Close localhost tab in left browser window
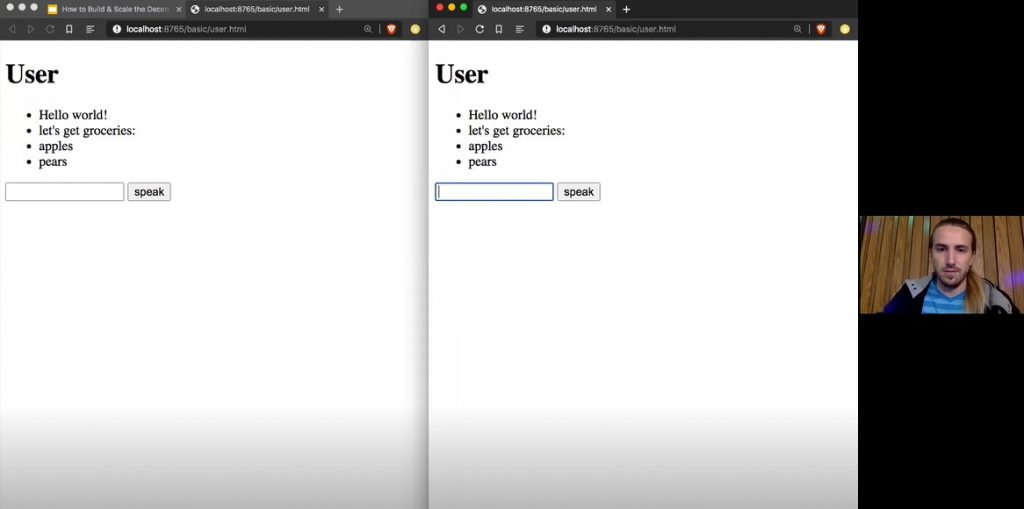 pos(321,9)
